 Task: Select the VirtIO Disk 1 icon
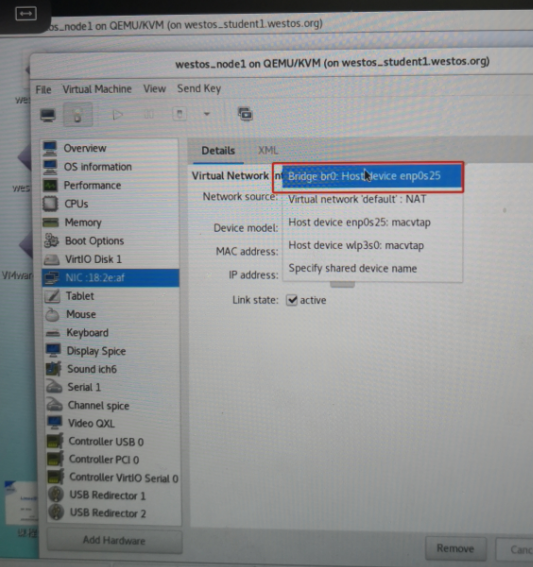tap(51, 259)
